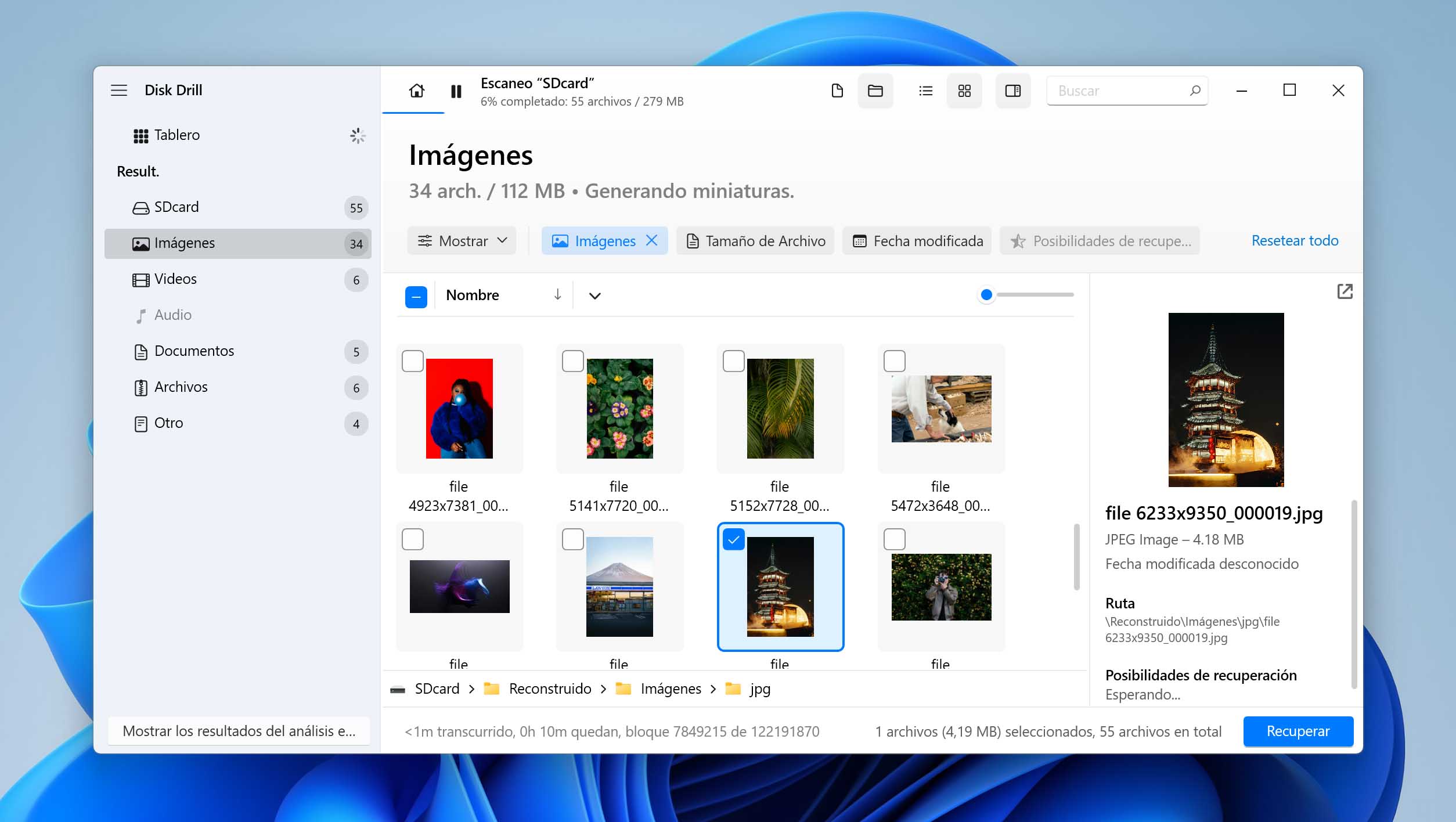Image resolution: width=1456 pixels, height=822 pixels.
Task: Adjust the thumbnail size slider
Action: 1026,295
